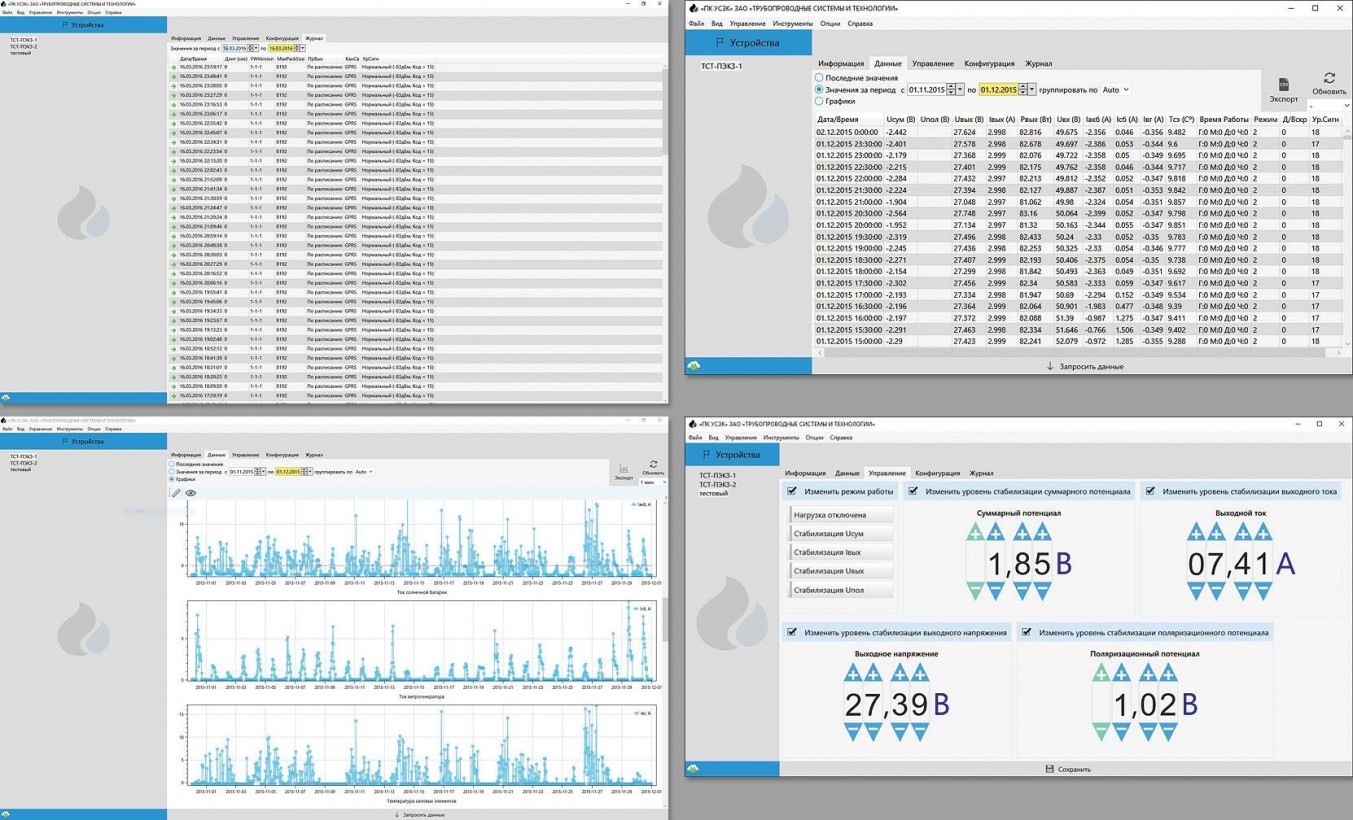Decrease the last digit 1 of 07,41 А
The height and width of the screenshot is (820, 1353).
click(1262, 591)
